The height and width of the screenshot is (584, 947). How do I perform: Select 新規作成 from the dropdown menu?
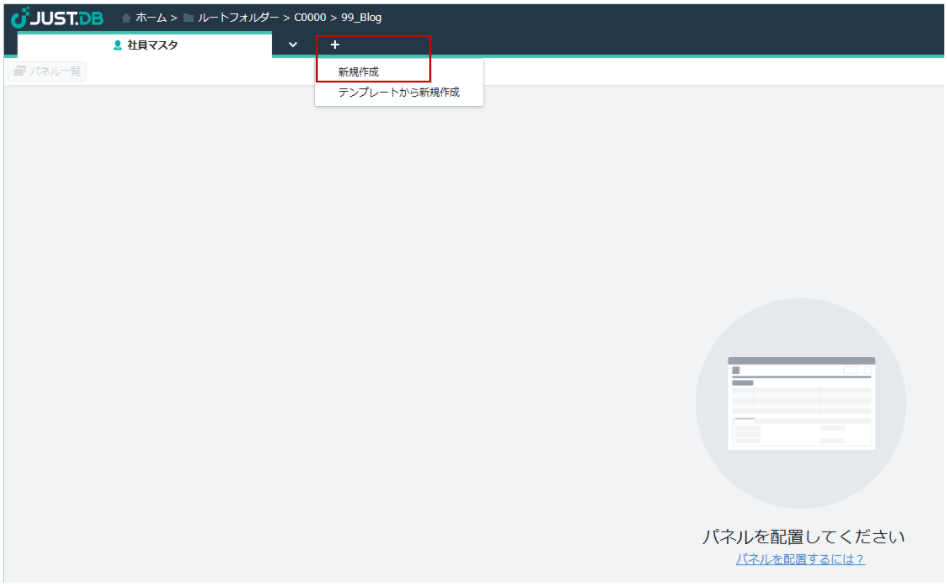pos(358,72)
